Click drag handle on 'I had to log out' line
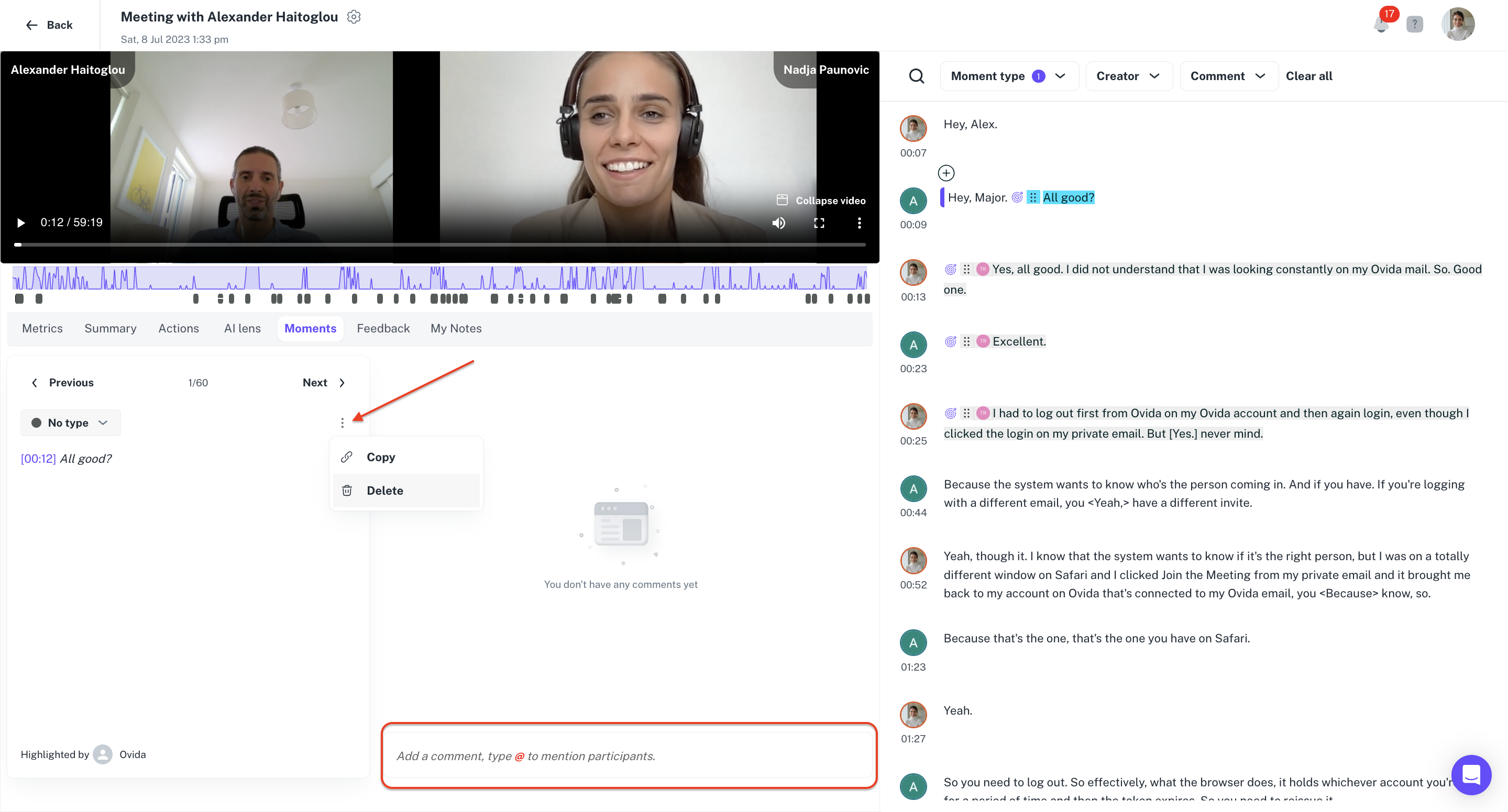This screenshot has width=1508, height=812. point(966,413)
